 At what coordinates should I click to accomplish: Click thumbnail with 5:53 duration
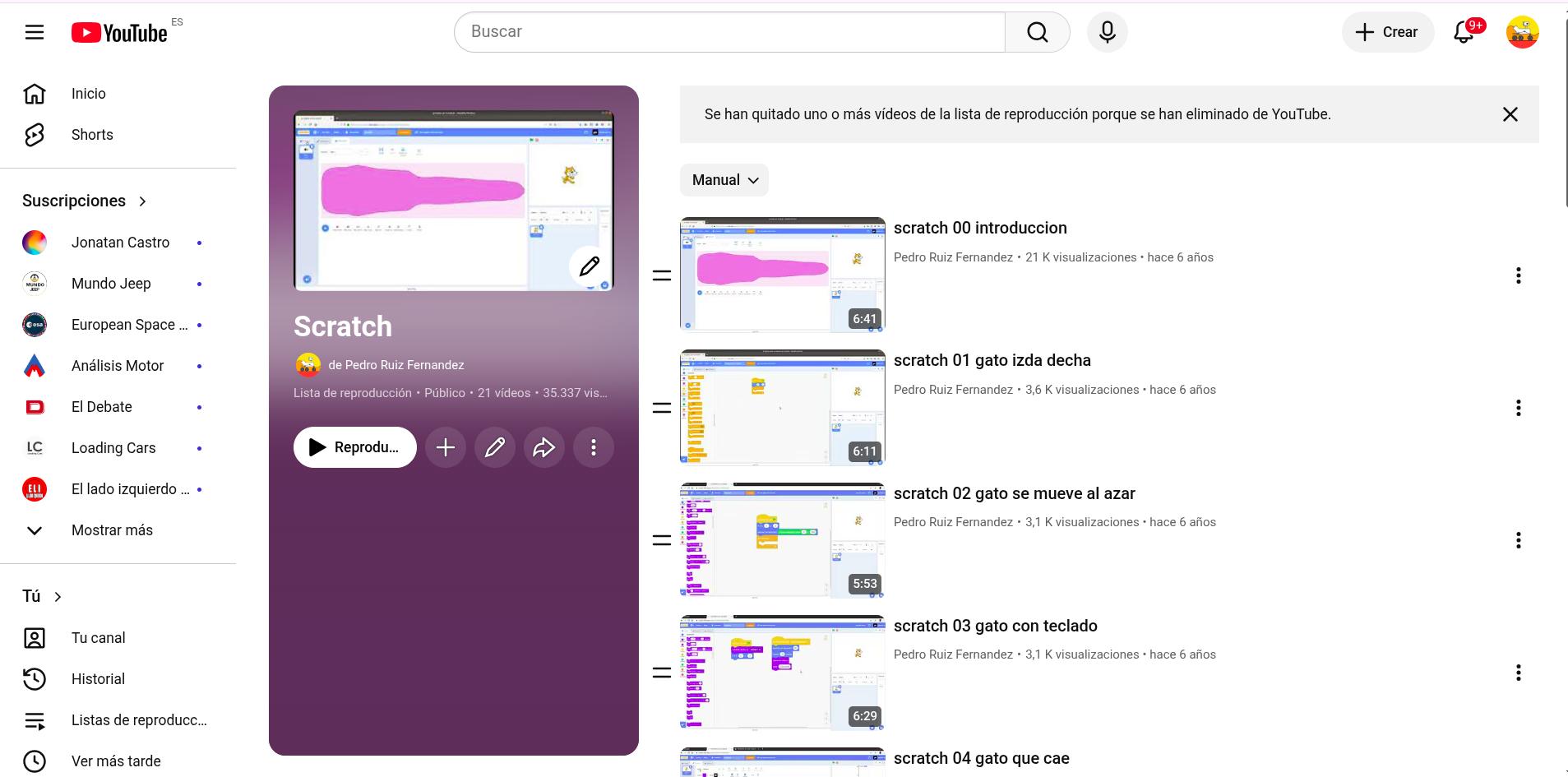(x=783, y=540)
